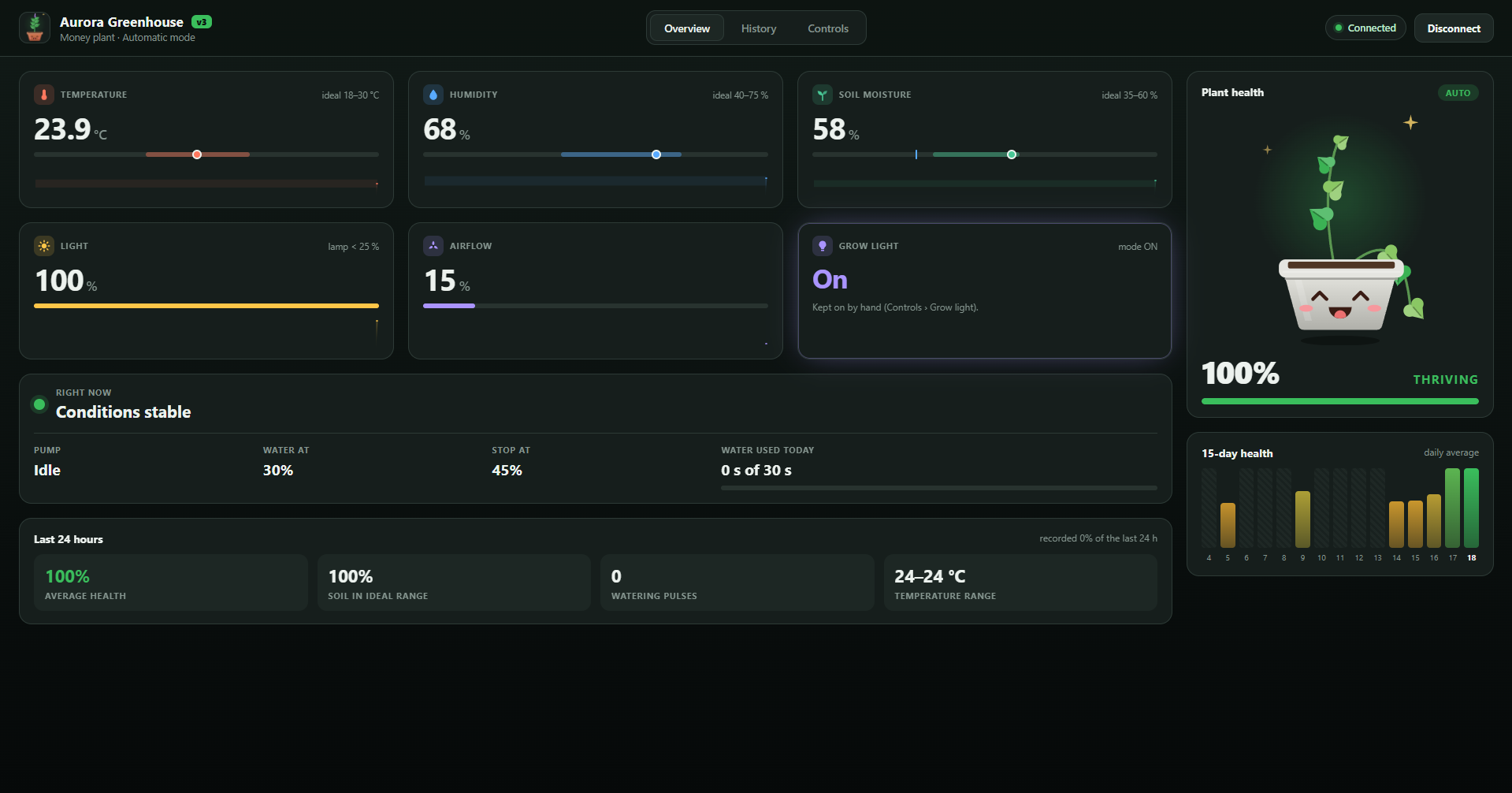
Task: Open the History tab
Action: pos(759,28)
